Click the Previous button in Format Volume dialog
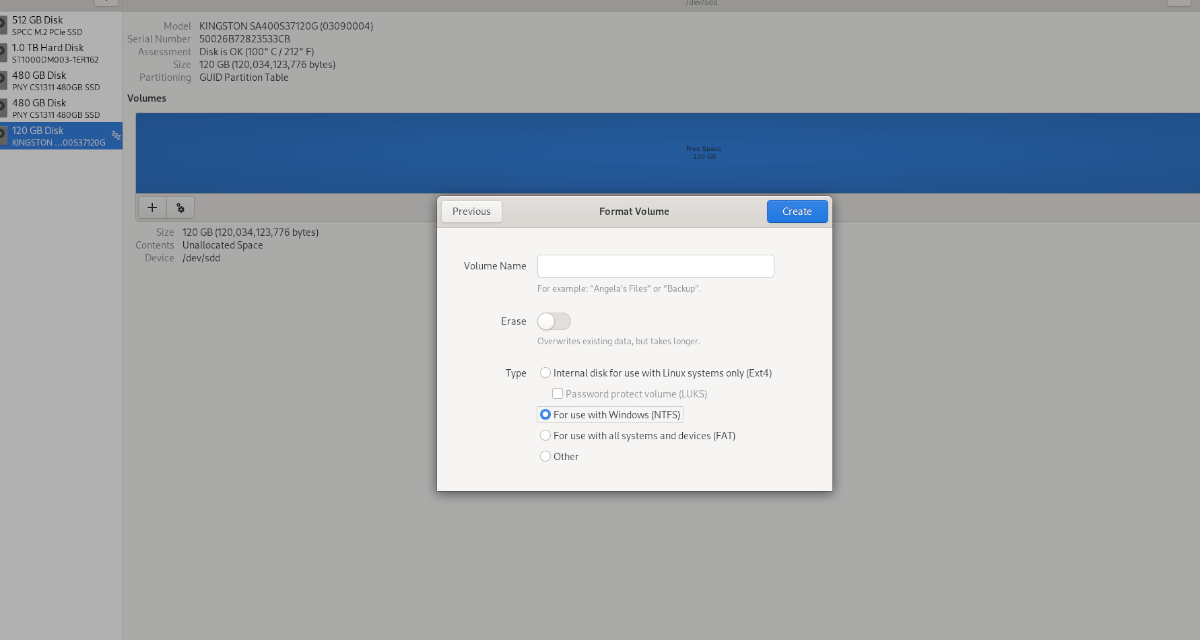This screenshot has height=640, width=1200. click(471, 211)
